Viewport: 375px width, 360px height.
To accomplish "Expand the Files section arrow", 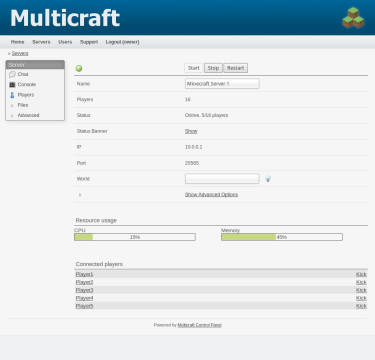I will click(12, 105).
